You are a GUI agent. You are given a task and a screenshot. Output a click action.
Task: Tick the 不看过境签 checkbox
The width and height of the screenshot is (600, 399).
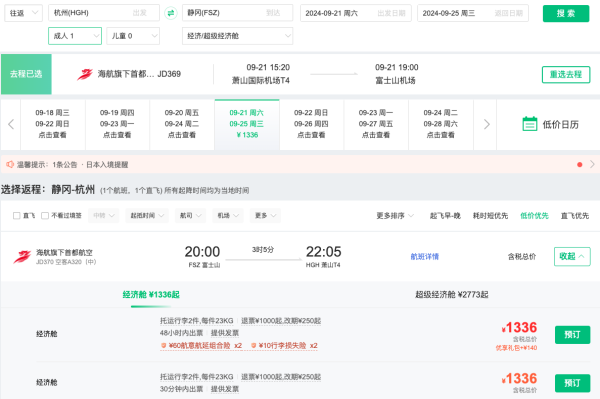click(x=45, y=216)
